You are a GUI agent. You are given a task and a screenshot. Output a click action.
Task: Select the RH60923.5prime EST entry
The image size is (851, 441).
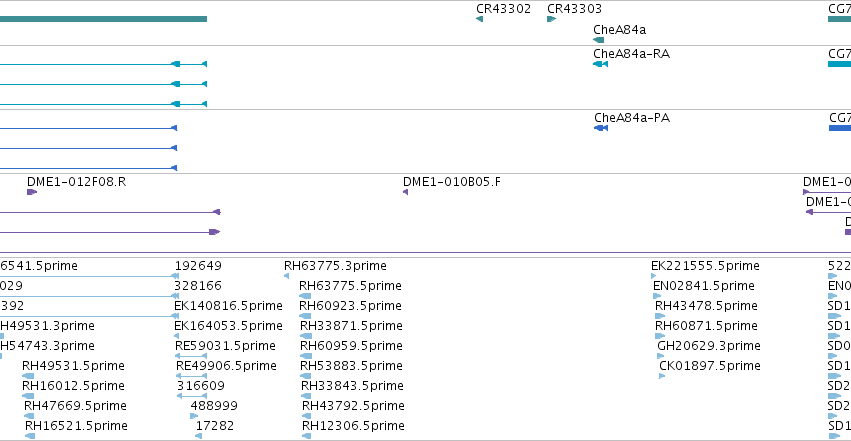[350, 306]
